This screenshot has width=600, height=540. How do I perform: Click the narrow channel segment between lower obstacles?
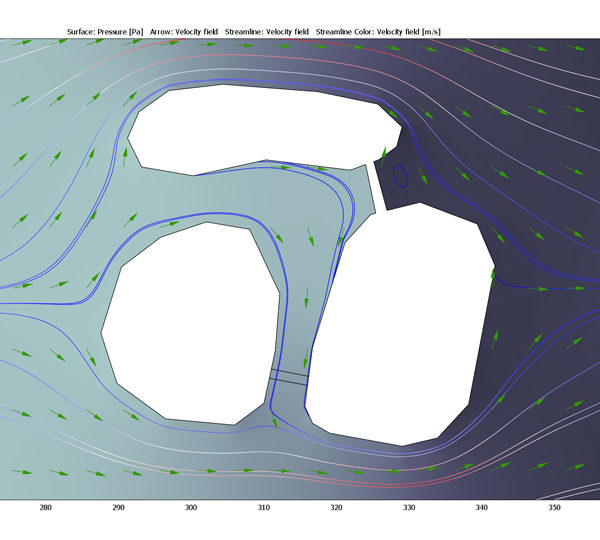[289, 377]
